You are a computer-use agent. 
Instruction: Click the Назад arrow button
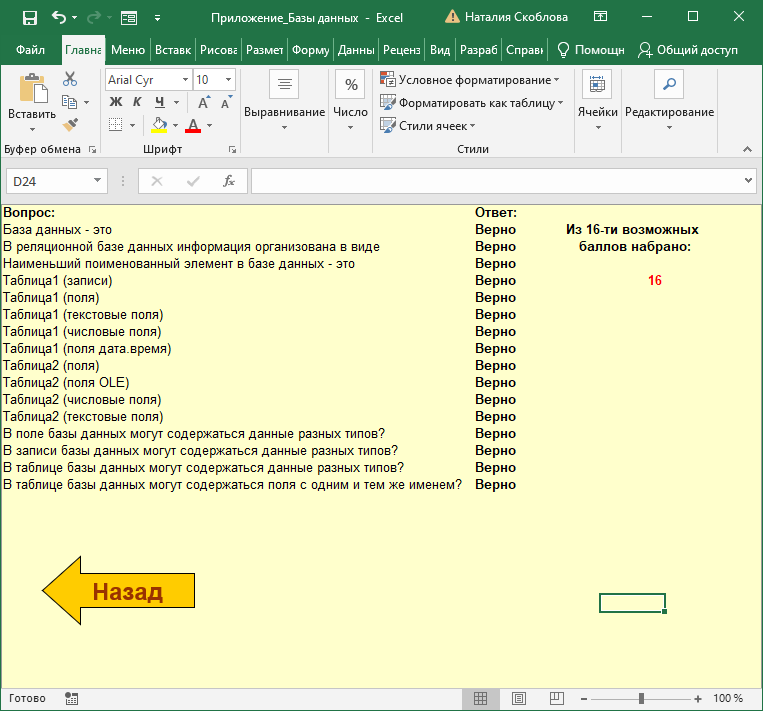(x=118, y=592)
